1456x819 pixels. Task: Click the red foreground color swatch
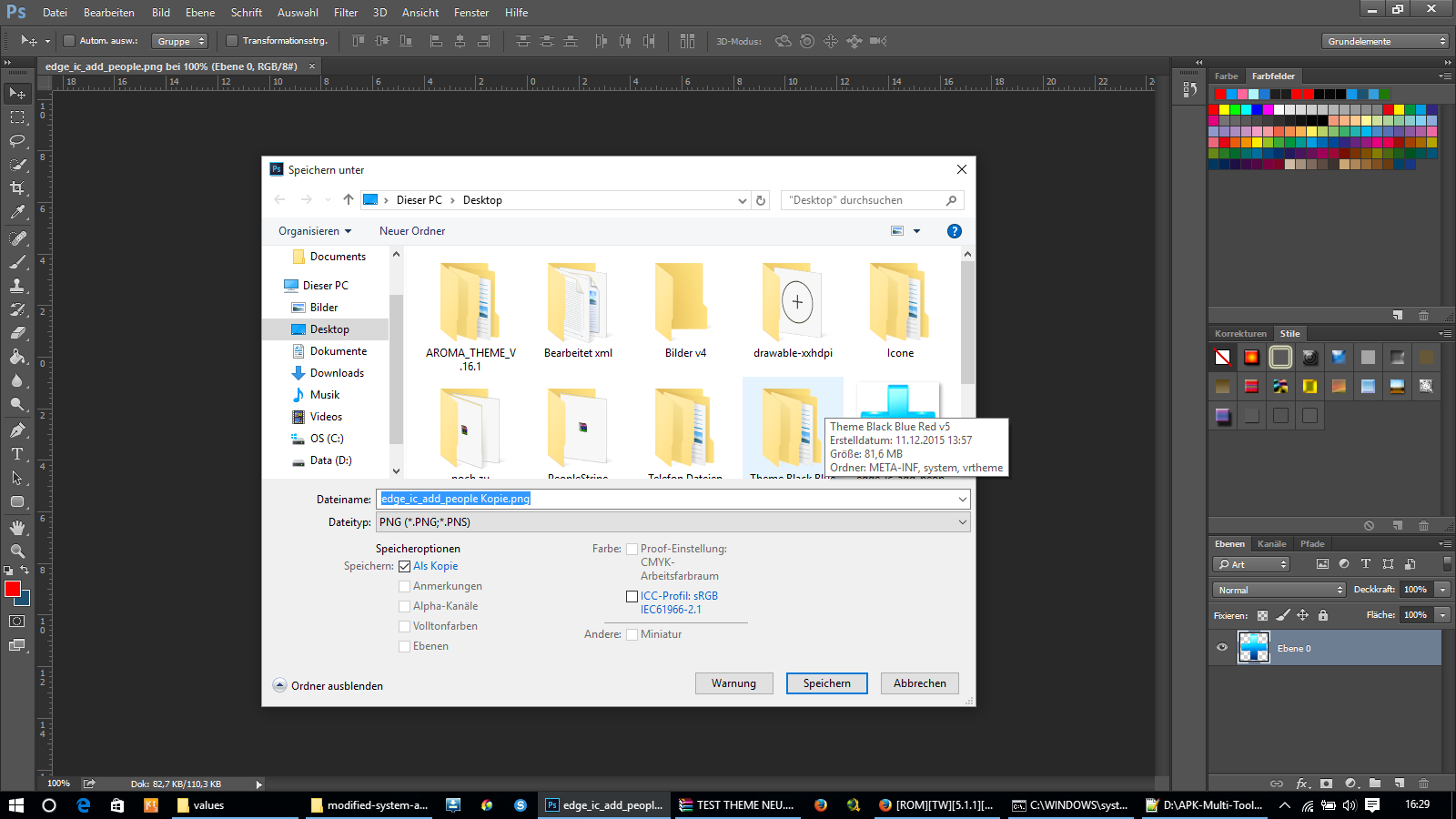pos(12,589)
